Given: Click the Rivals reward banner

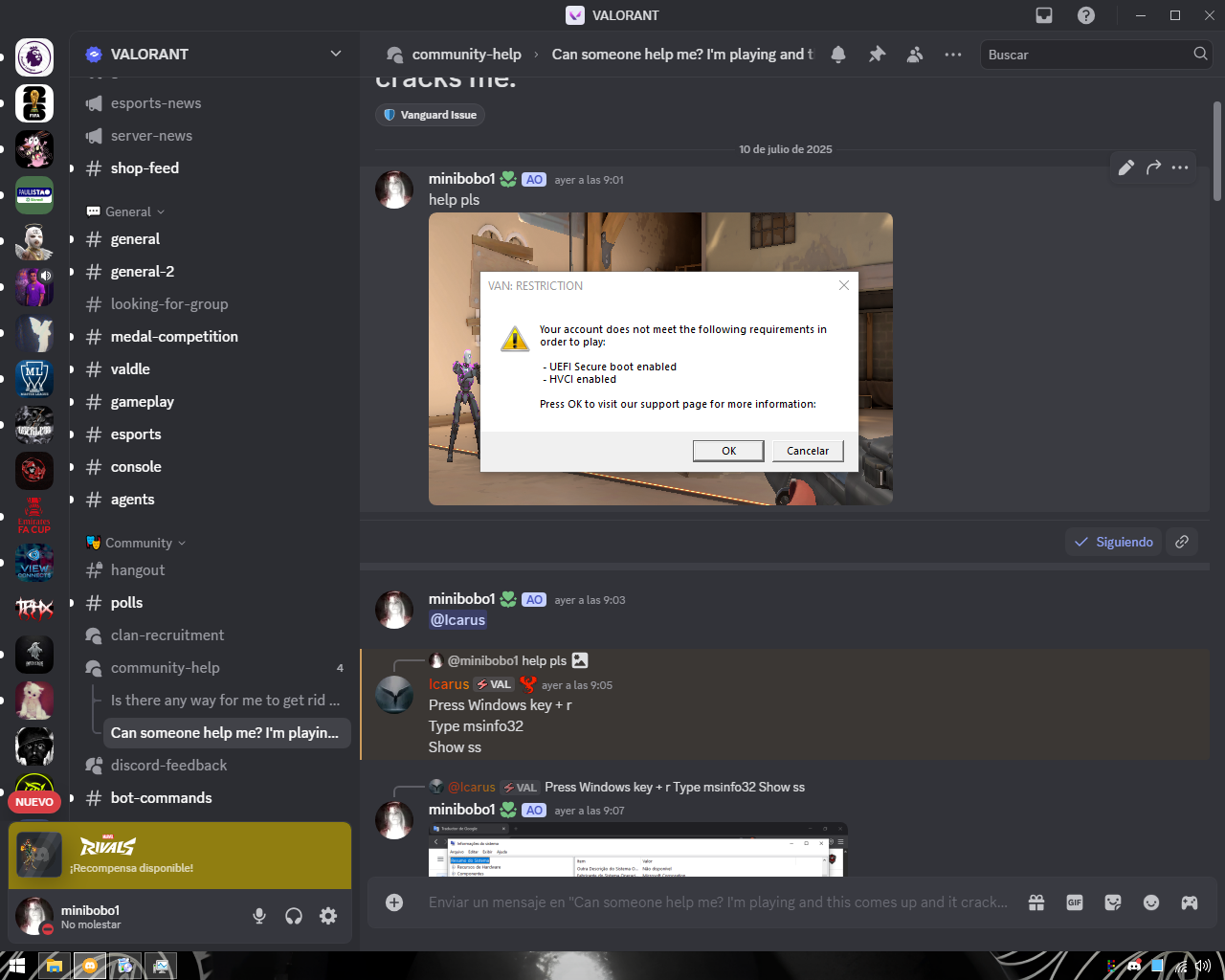Looking at the screenshot, I should coord(180,856).
